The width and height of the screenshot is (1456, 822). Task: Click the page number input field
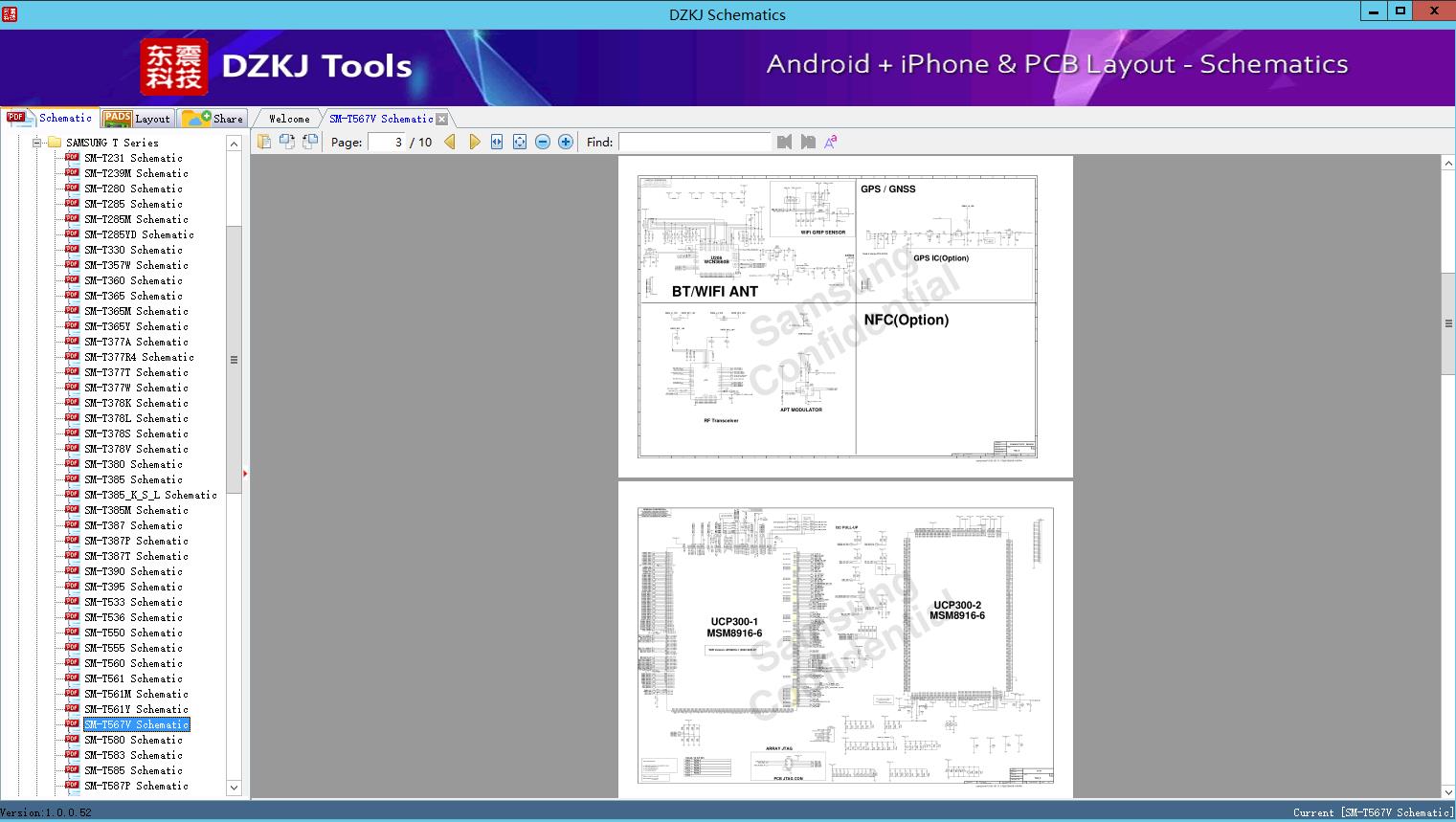(x=387, y=142)
